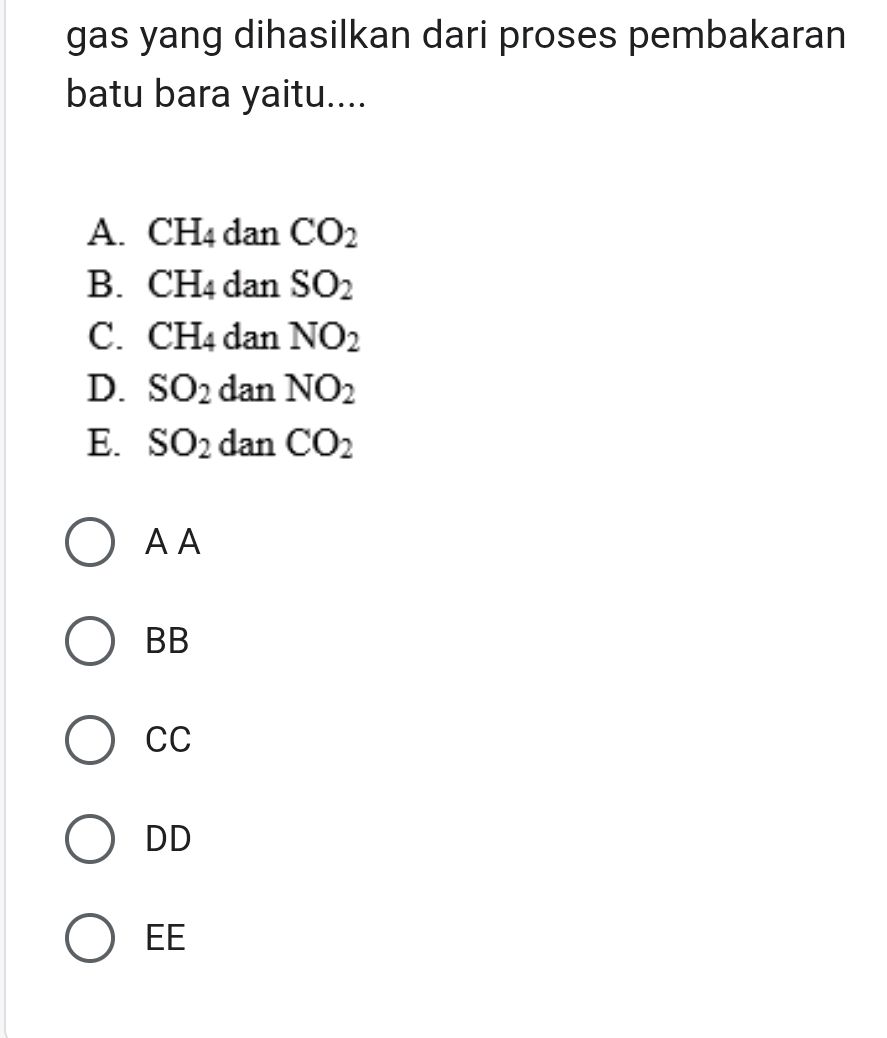Select the radio button labeled A A

89,542
